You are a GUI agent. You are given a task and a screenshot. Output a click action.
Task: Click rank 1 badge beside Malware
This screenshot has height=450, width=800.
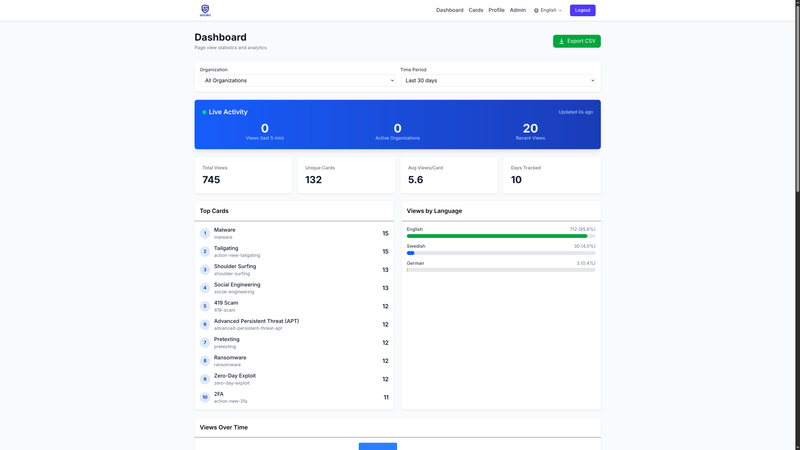tap(205, 233)
